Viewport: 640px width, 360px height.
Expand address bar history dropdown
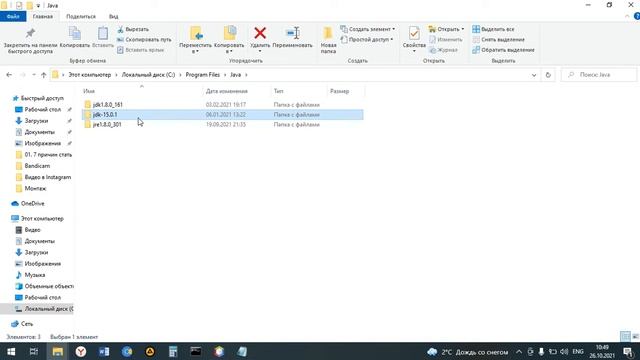[534, 75]
